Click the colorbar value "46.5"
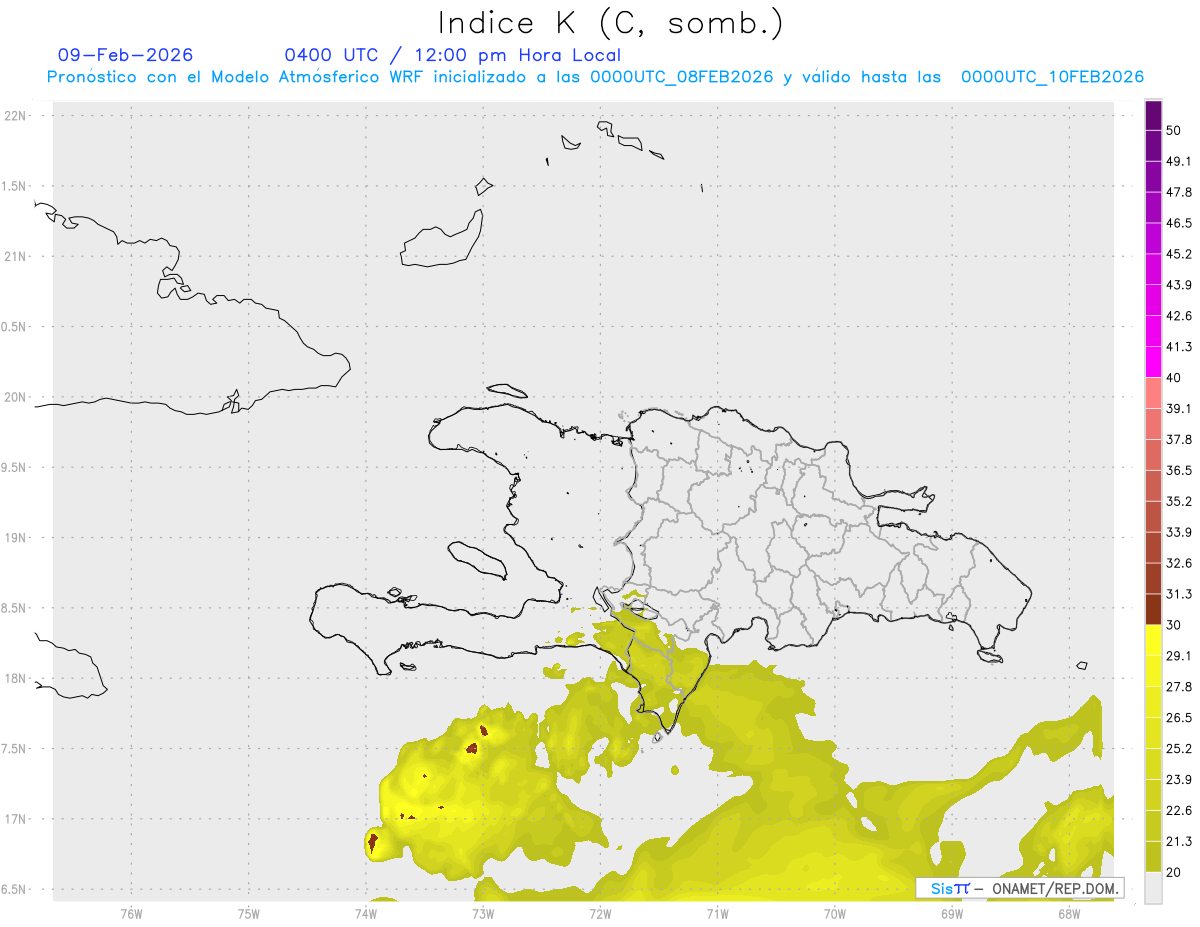This screenshot has height=927, width=1200. click(x=1178, y=223)
